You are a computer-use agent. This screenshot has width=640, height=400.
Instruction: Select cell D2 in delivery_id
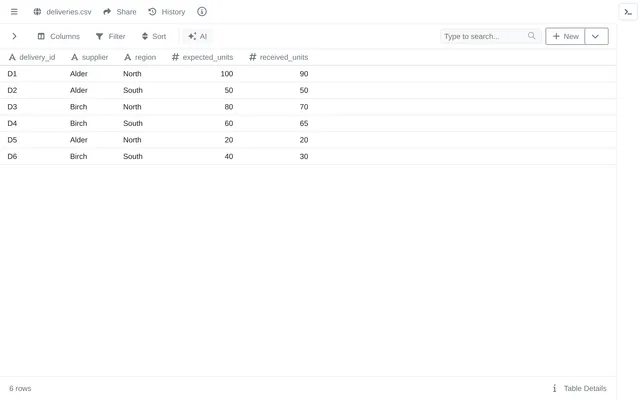(12, 90)
